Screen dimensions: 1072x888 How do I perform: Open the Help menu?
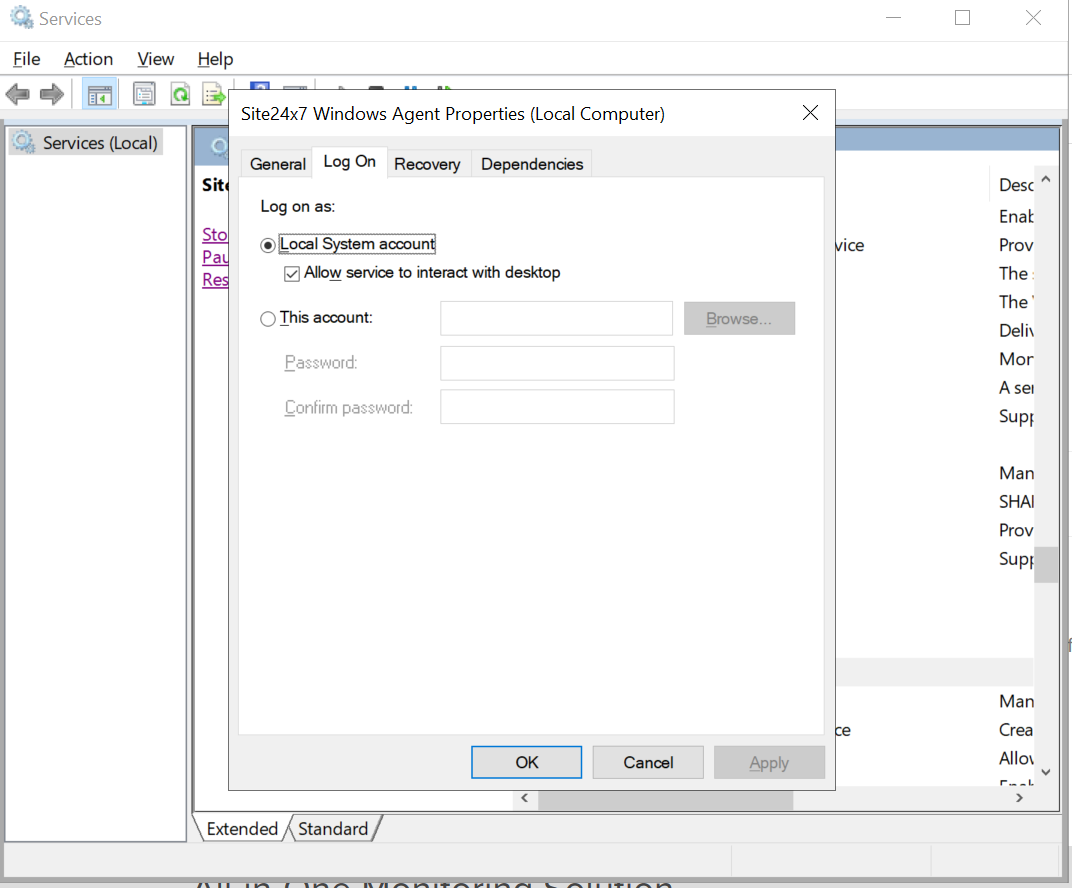pos(215,59)
